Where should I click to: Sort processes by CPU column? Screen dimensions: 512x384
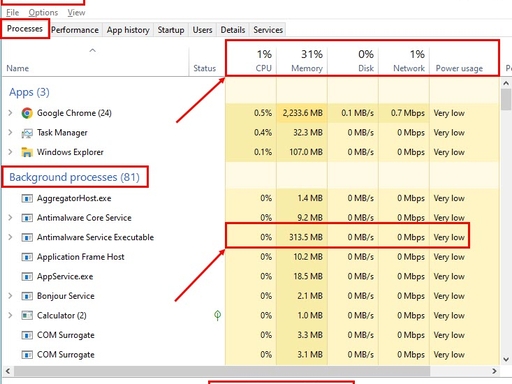(x=251, y=61)
